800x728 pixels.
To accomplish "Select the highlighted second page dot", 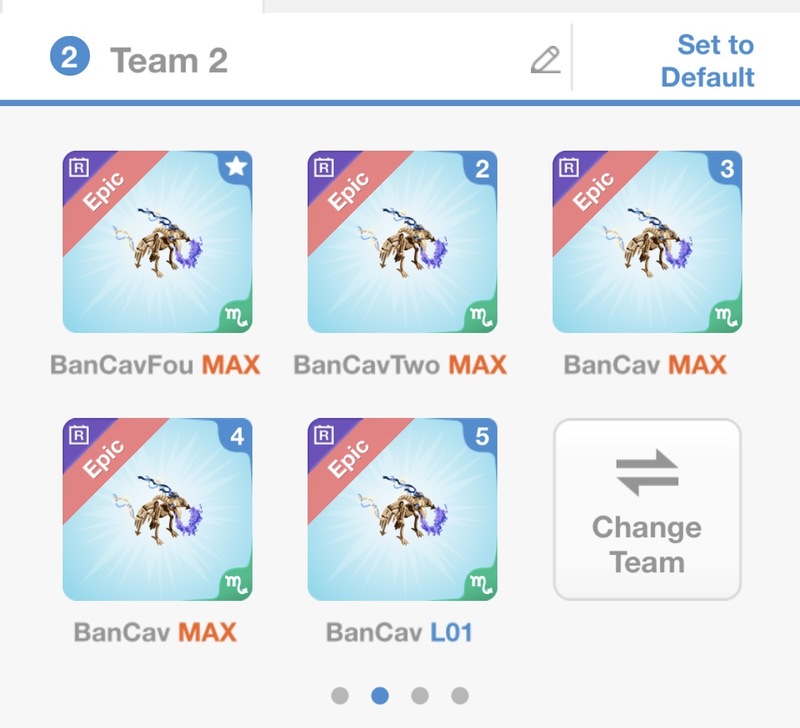I will tap(380, 695).
